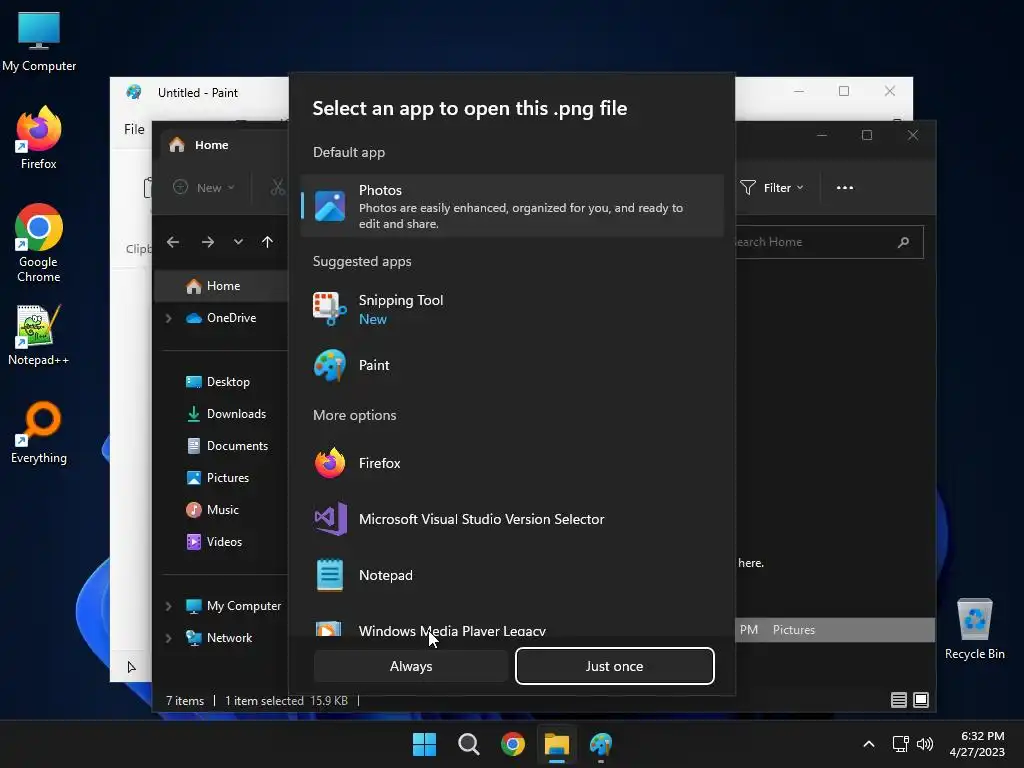Go back in File Explorer
1024x768 pixels.
pos(173,242)
